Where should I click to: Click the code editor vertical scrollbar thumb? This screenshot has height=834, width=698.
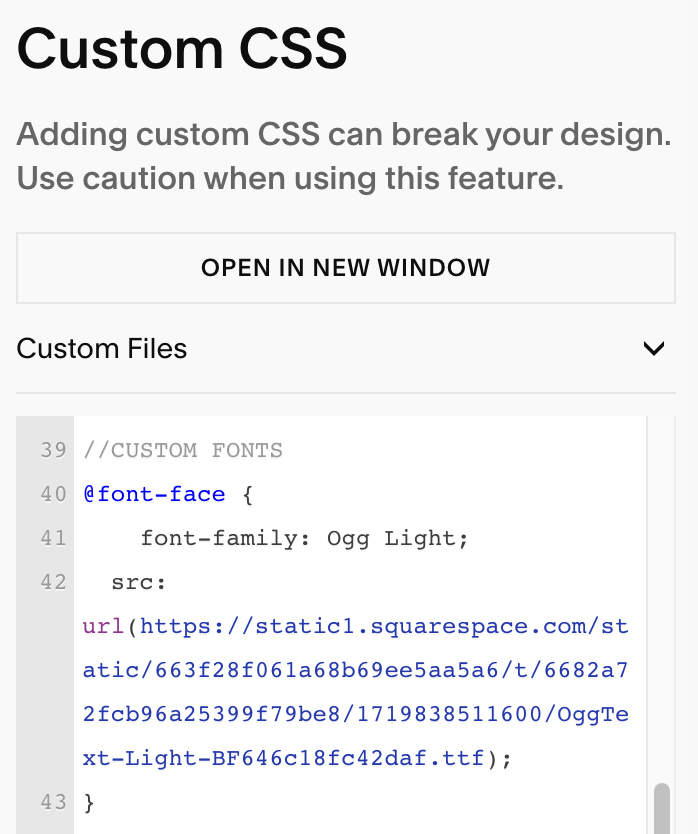pos(661,808)
